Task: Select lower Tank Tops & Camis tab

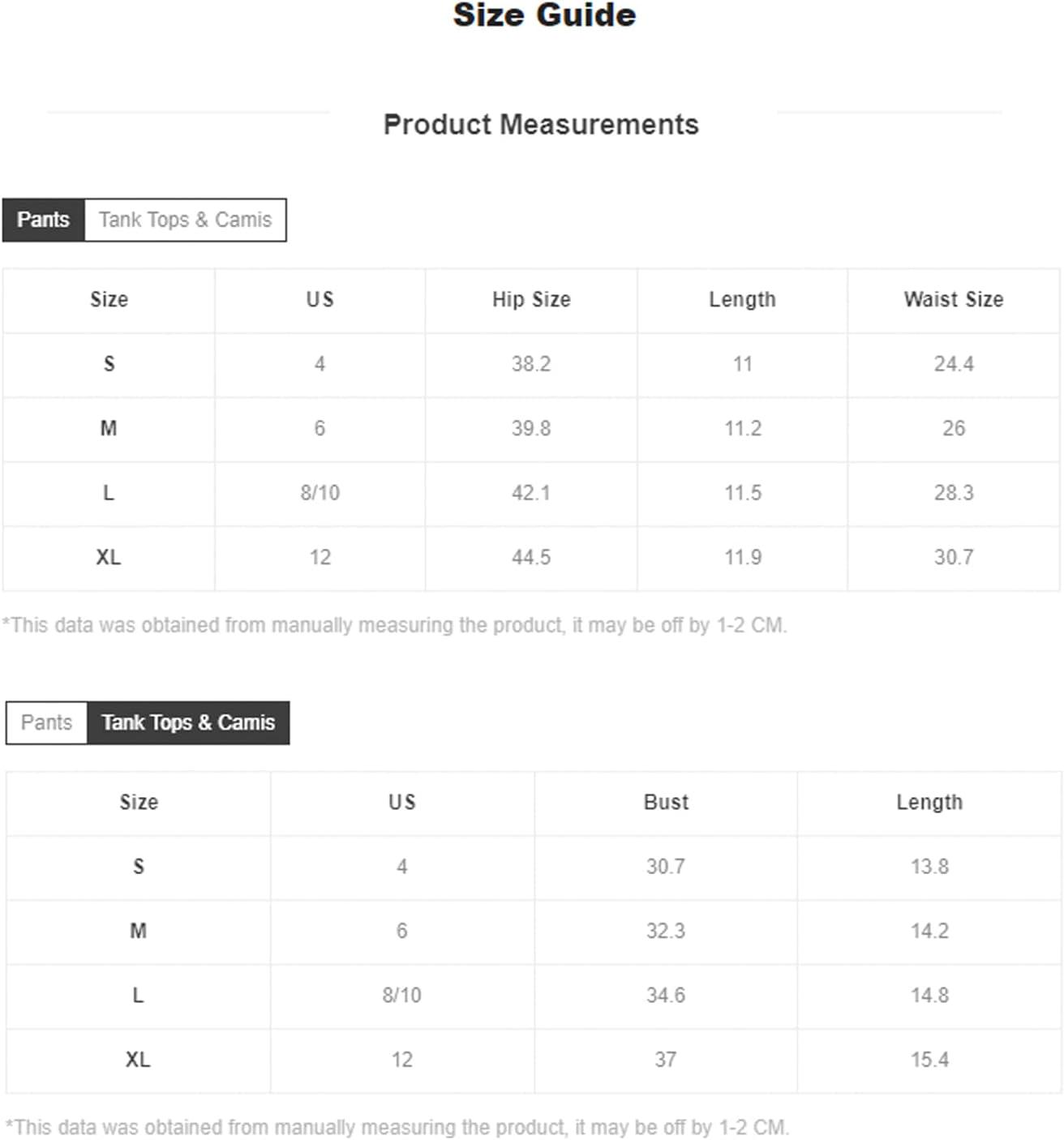Action: (x=188, y=722)
